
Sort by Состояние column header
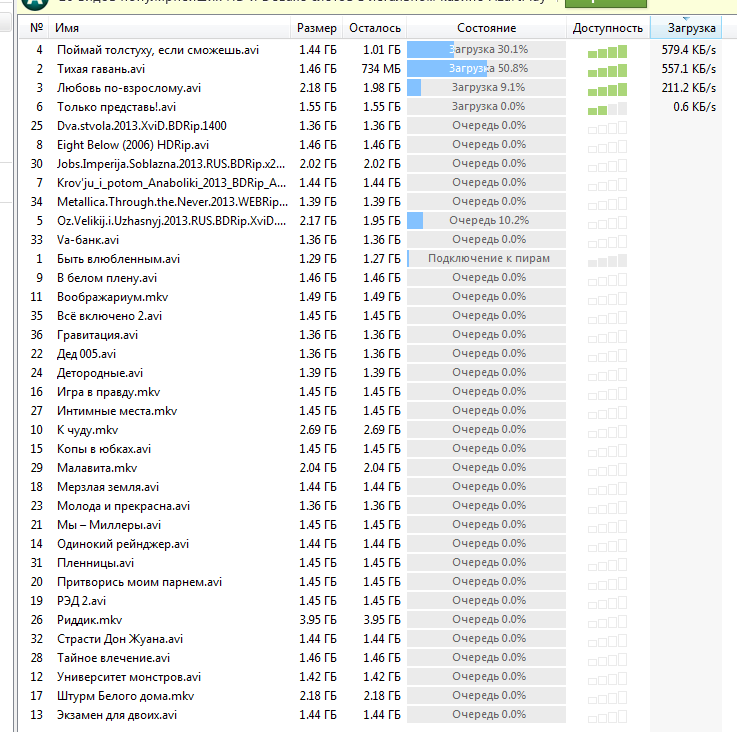pos(486,28)
